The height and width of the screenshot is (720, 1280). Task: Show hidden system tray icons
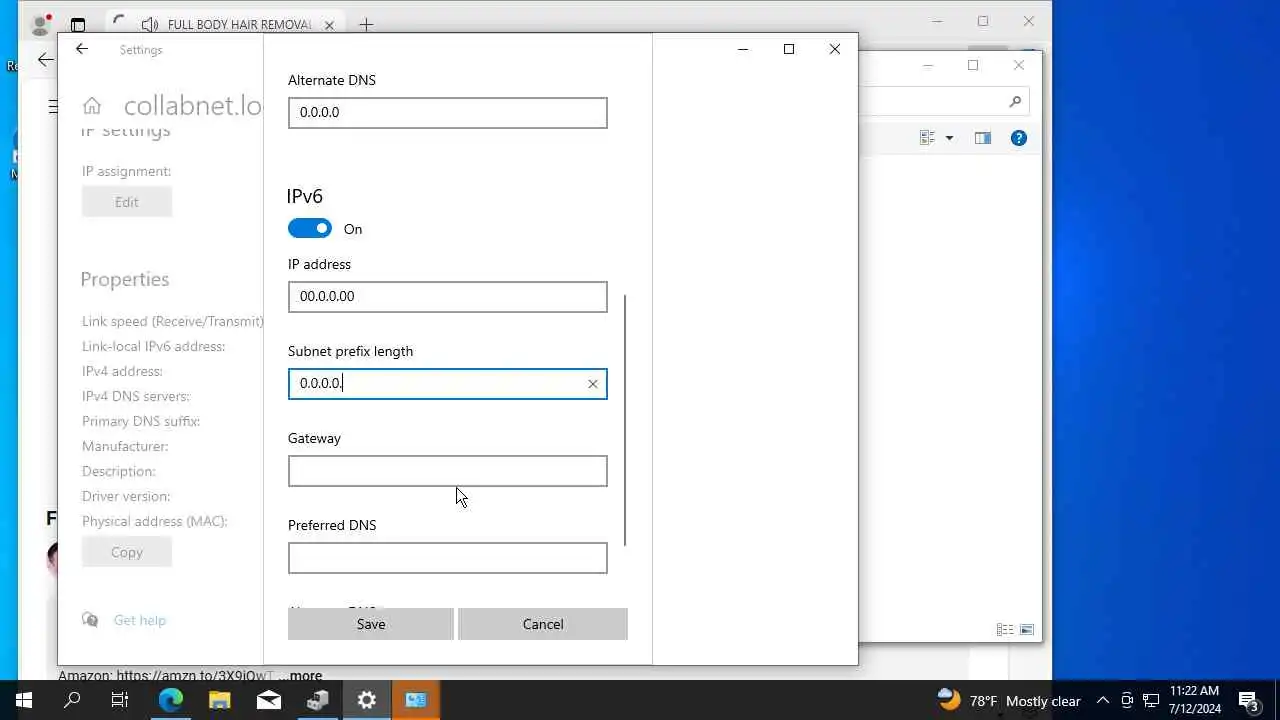[1103, 700]
